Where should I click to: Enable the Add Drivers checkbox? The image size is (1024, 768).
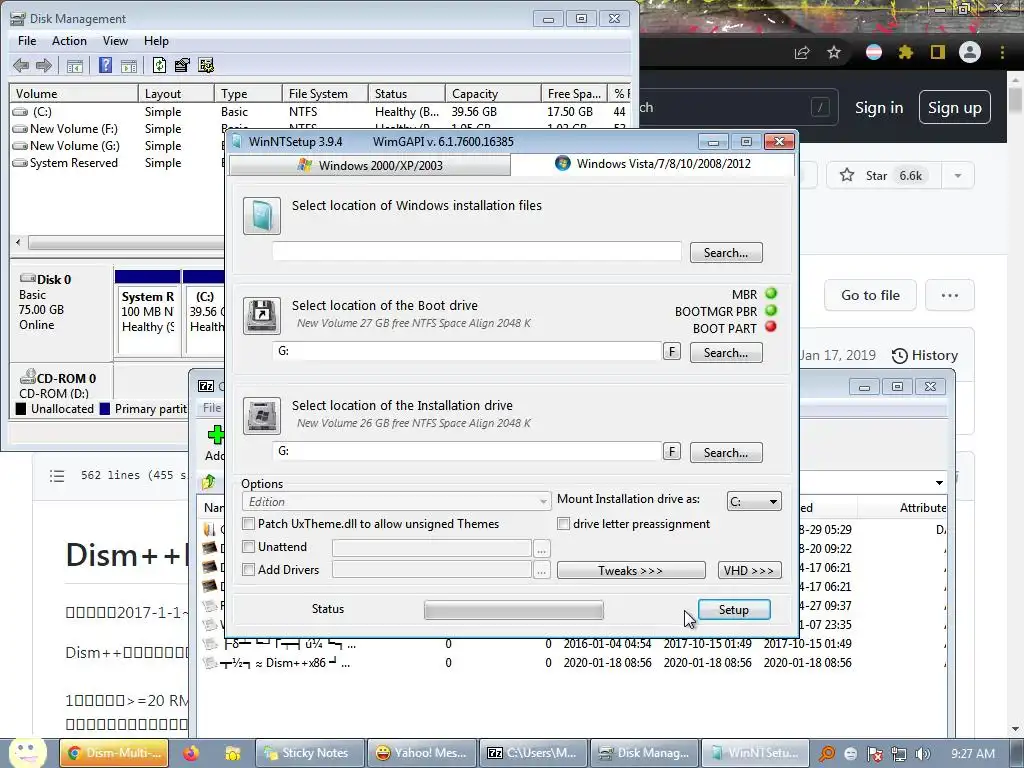[x=248, y=569]
